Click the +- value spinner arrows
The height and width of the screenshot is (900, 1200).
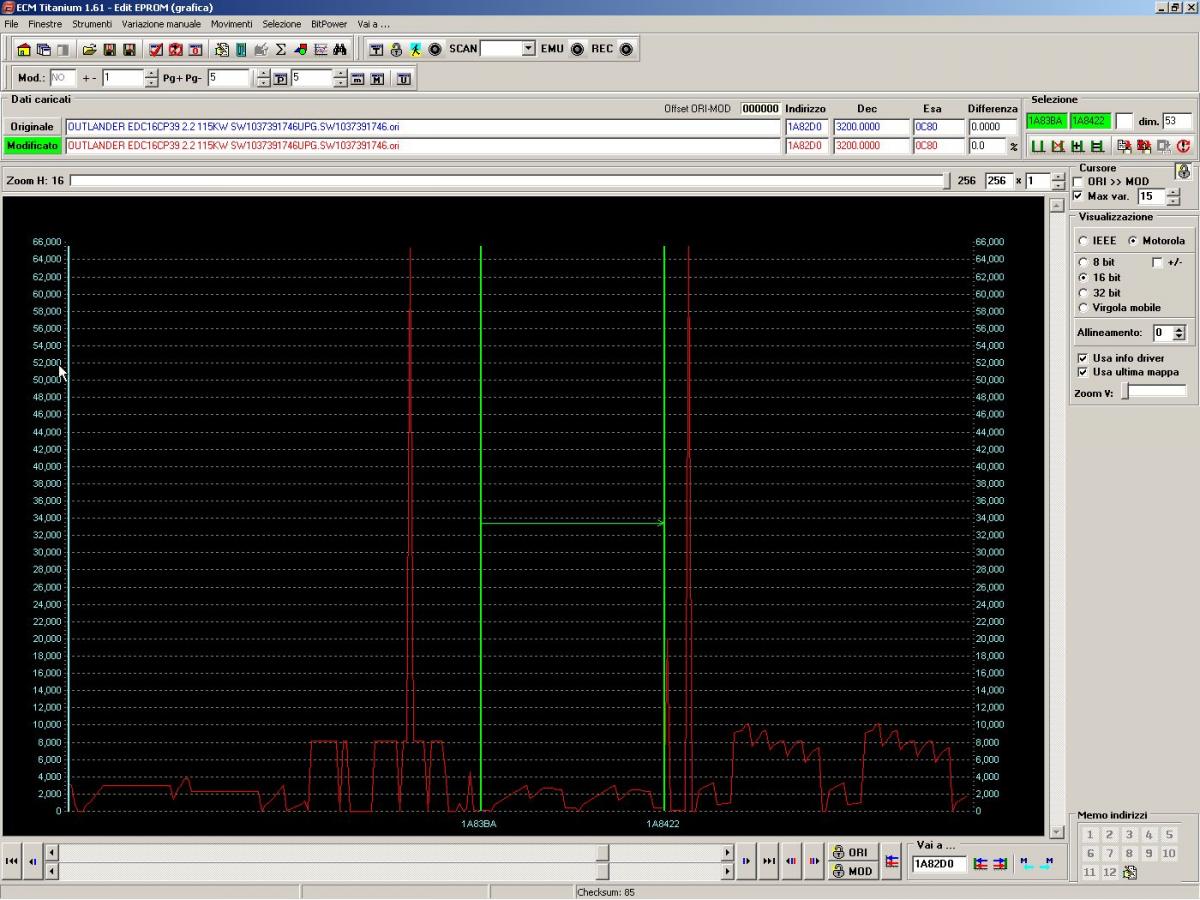(x=152, y=78)
